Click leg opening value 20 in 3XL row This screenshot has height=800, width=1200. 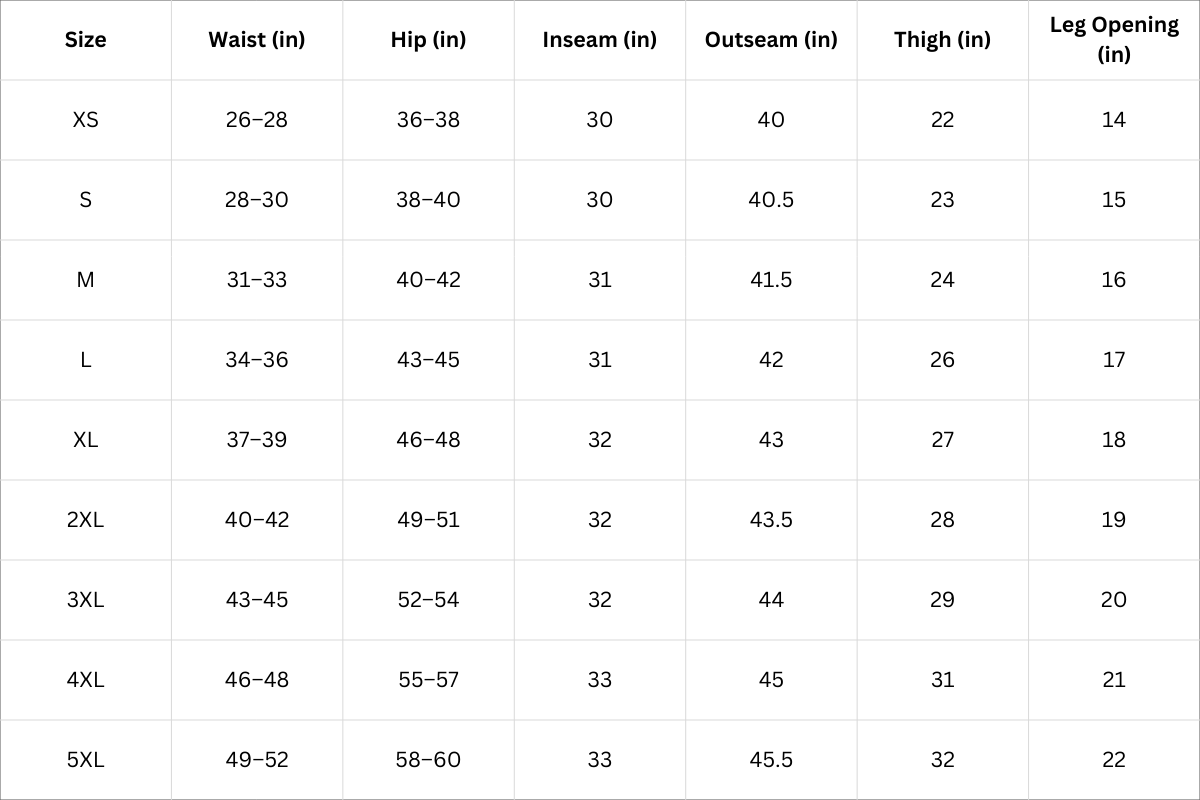[1114, 600]
